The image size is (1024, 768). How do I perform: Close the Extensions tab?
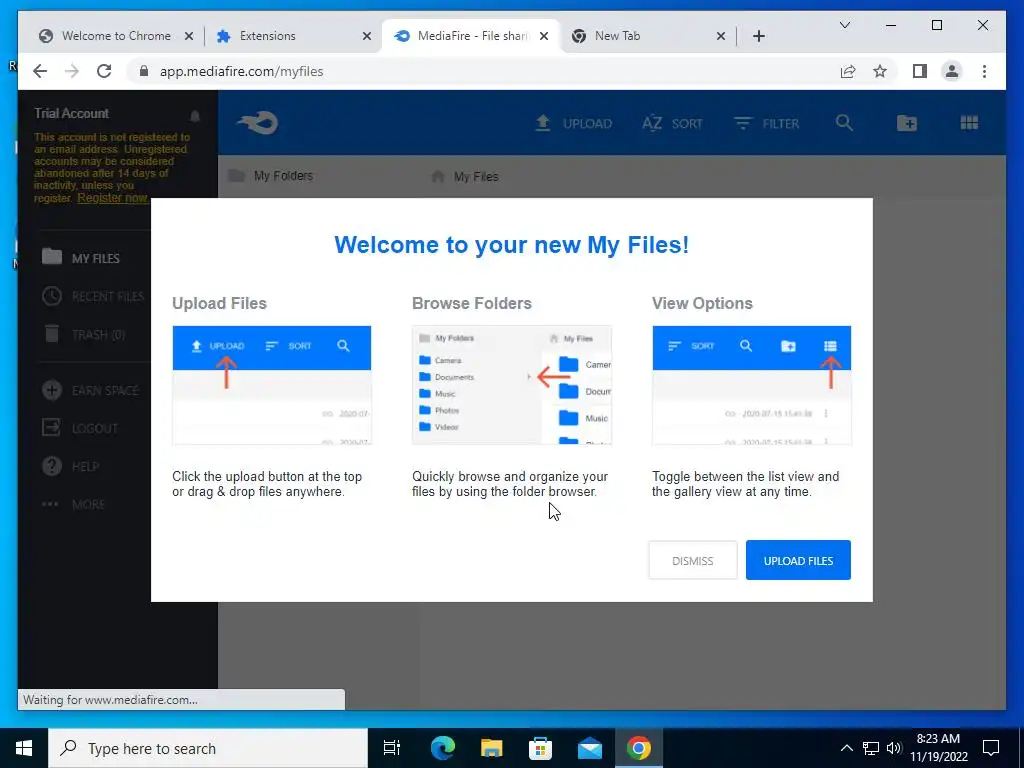click(367, 36)
